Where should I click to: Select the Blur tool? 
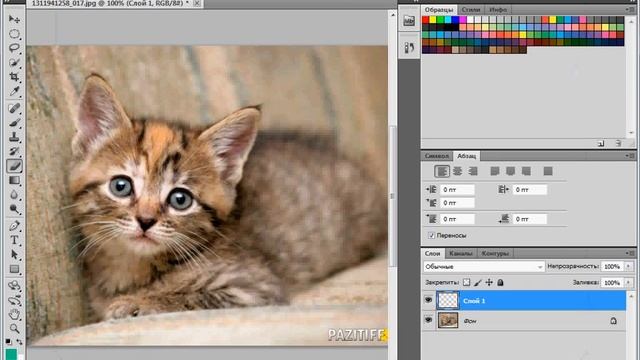[14, 195]
